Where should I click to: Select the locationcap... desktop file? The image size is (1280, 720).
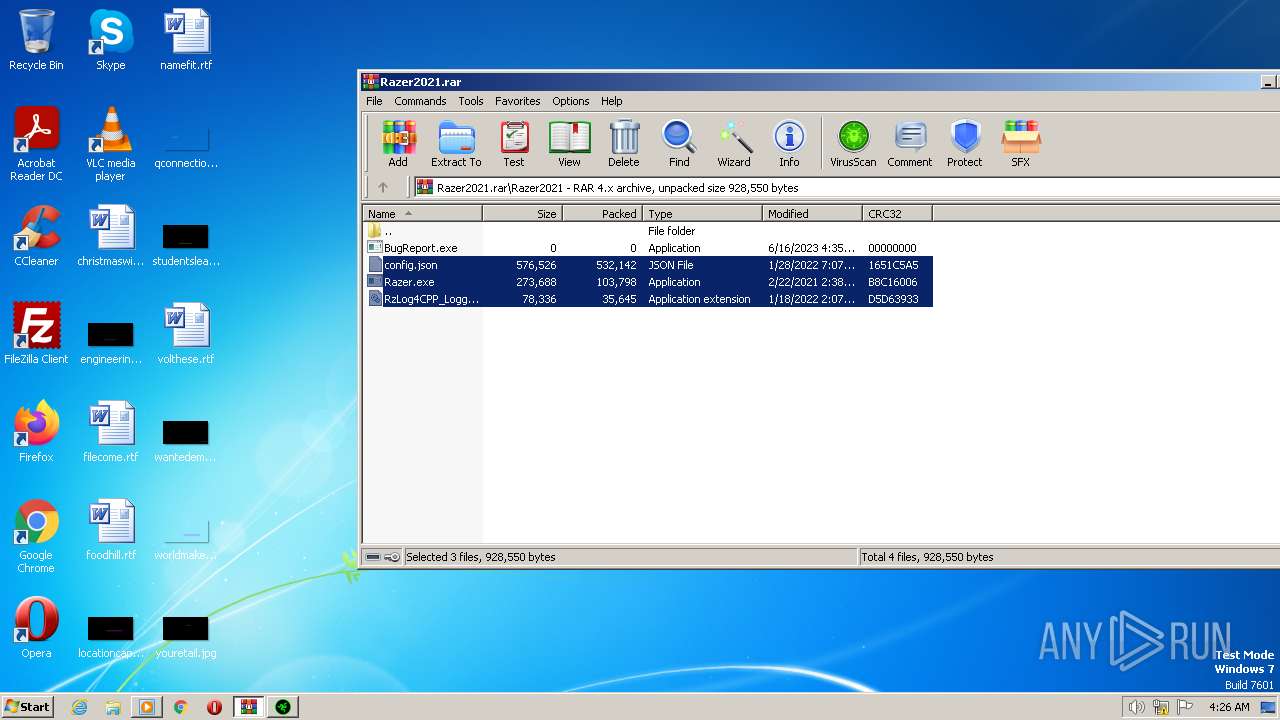[110, 636]
